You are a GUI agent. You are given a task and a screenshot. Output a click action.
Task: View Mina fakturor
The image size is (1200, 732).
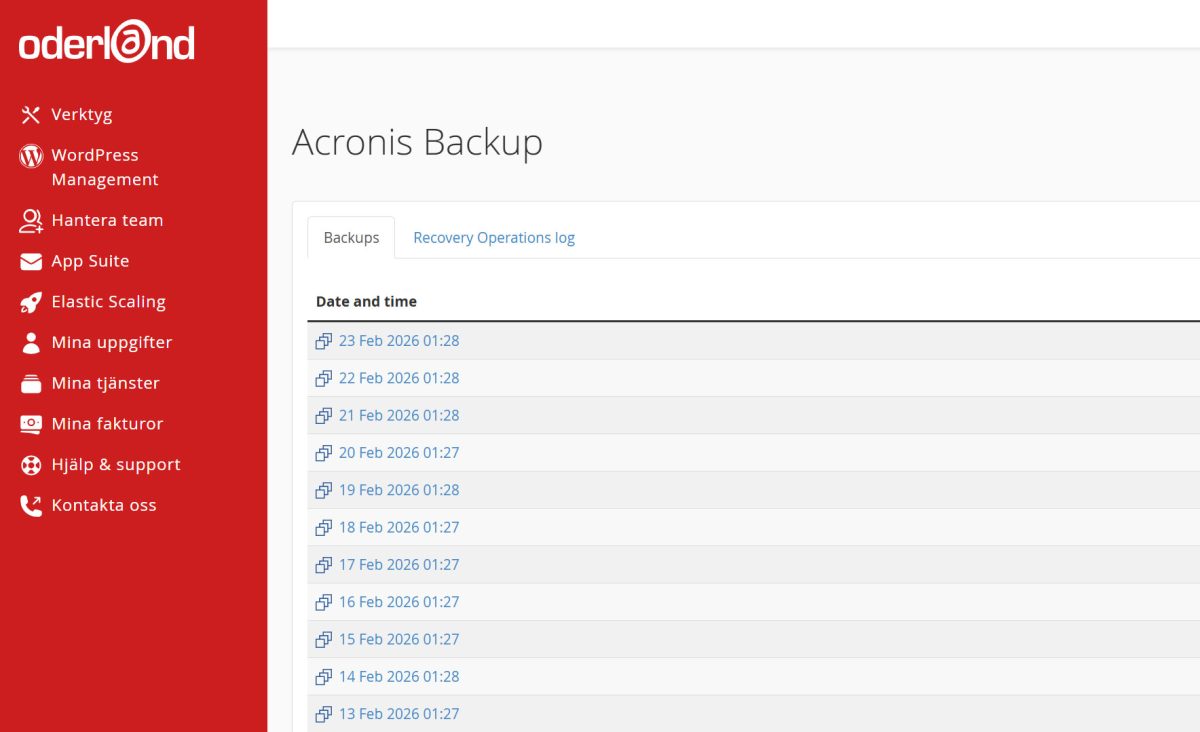[107, 424]
